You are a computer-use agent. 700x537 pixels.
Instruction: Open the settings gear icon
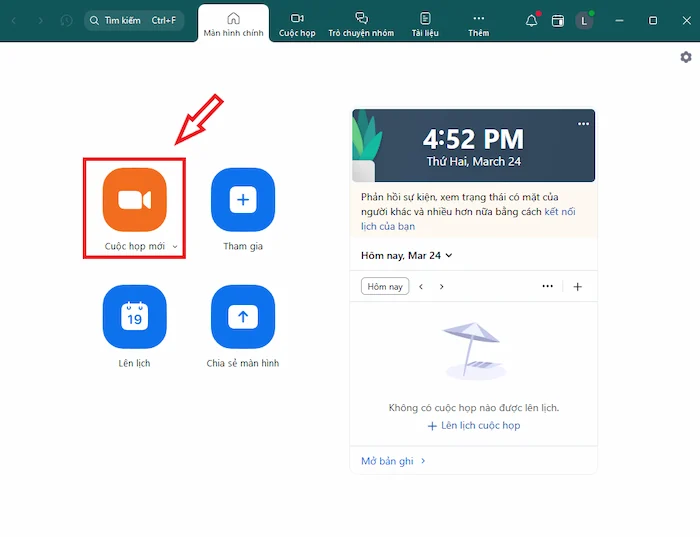coord(686,58)
